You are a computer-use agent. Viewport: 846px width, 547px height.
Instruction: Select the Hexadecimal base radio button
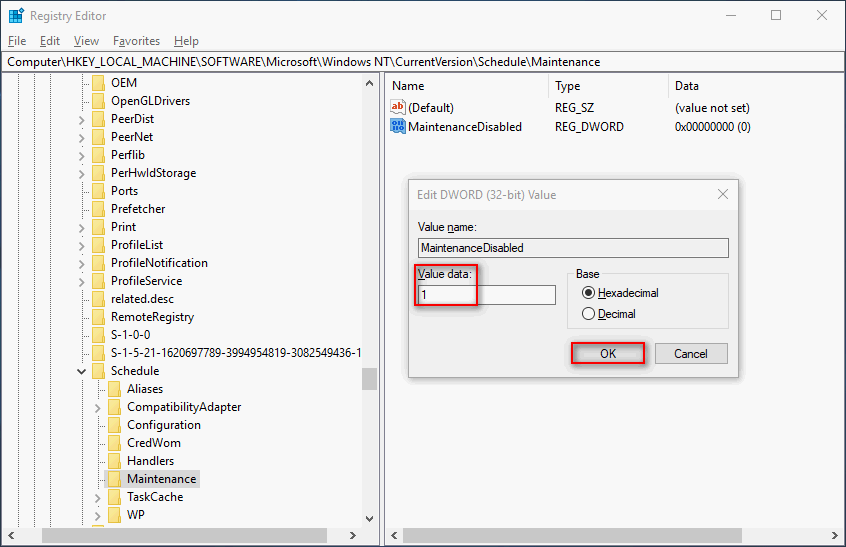click(x=588, y=293)
